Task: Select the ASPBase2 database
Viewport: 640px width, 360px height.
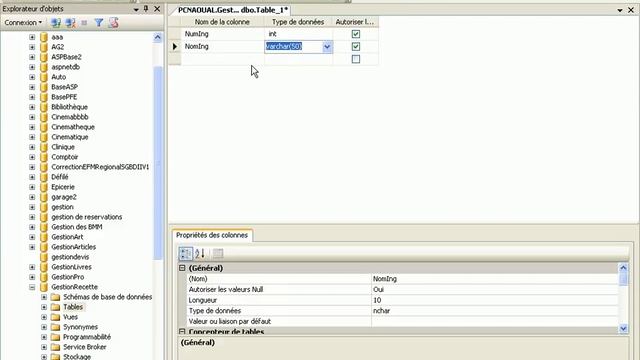Action: coord(66,57)
